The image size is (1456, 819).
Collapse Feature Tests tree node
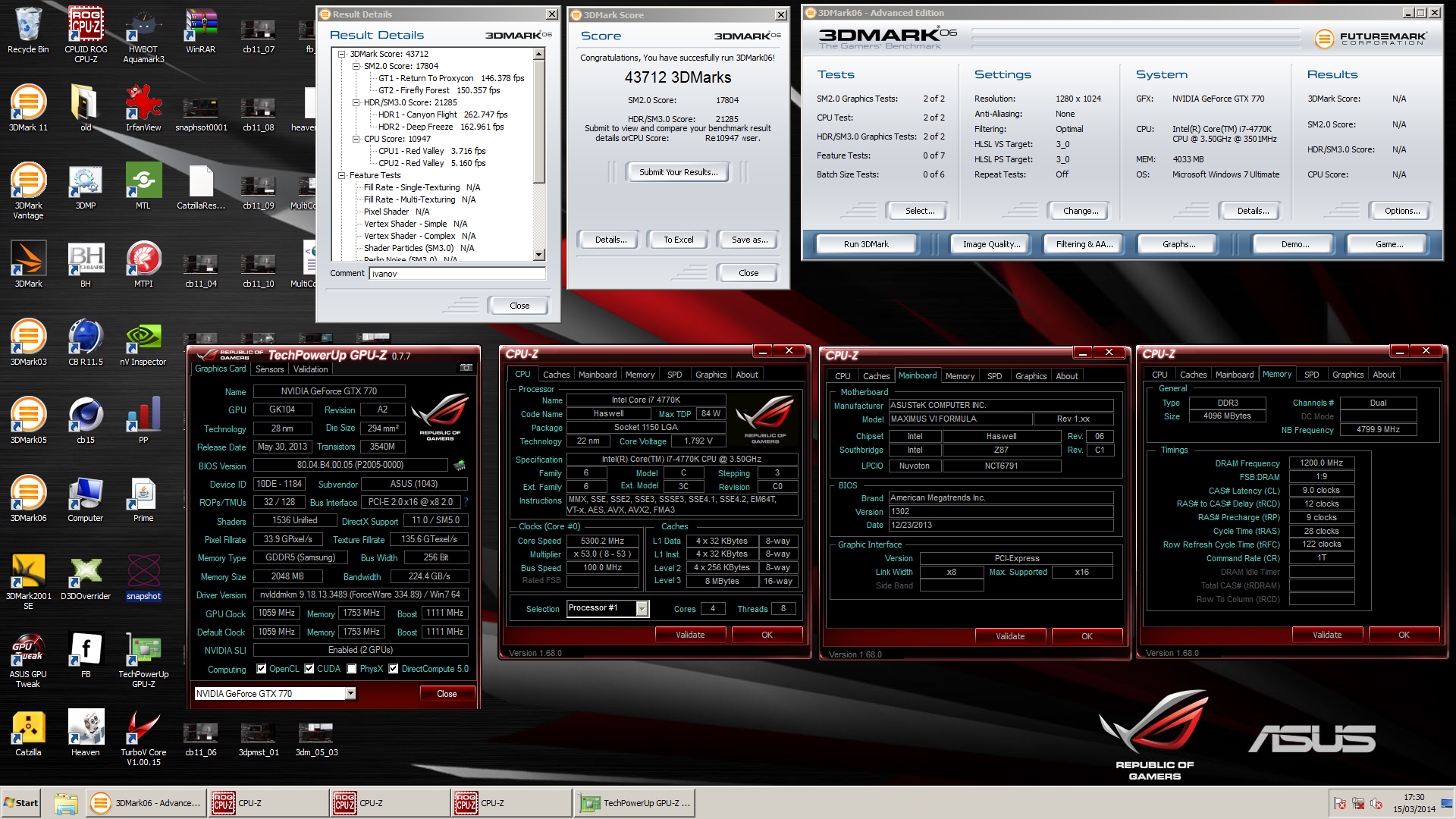(x=342, y=175)
